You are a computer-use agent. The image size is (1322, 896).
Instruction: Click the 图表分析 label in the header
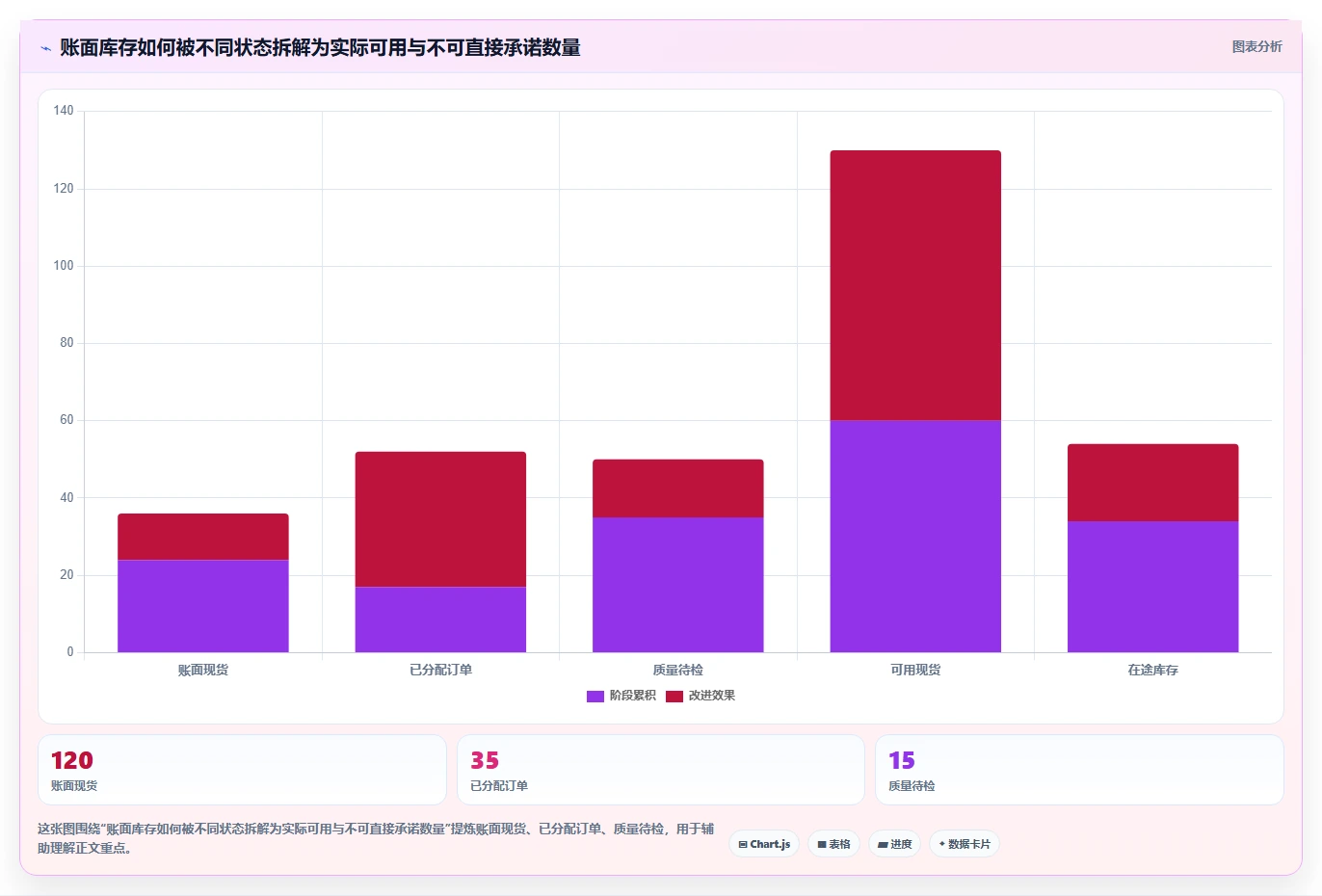click(1256, 46)
